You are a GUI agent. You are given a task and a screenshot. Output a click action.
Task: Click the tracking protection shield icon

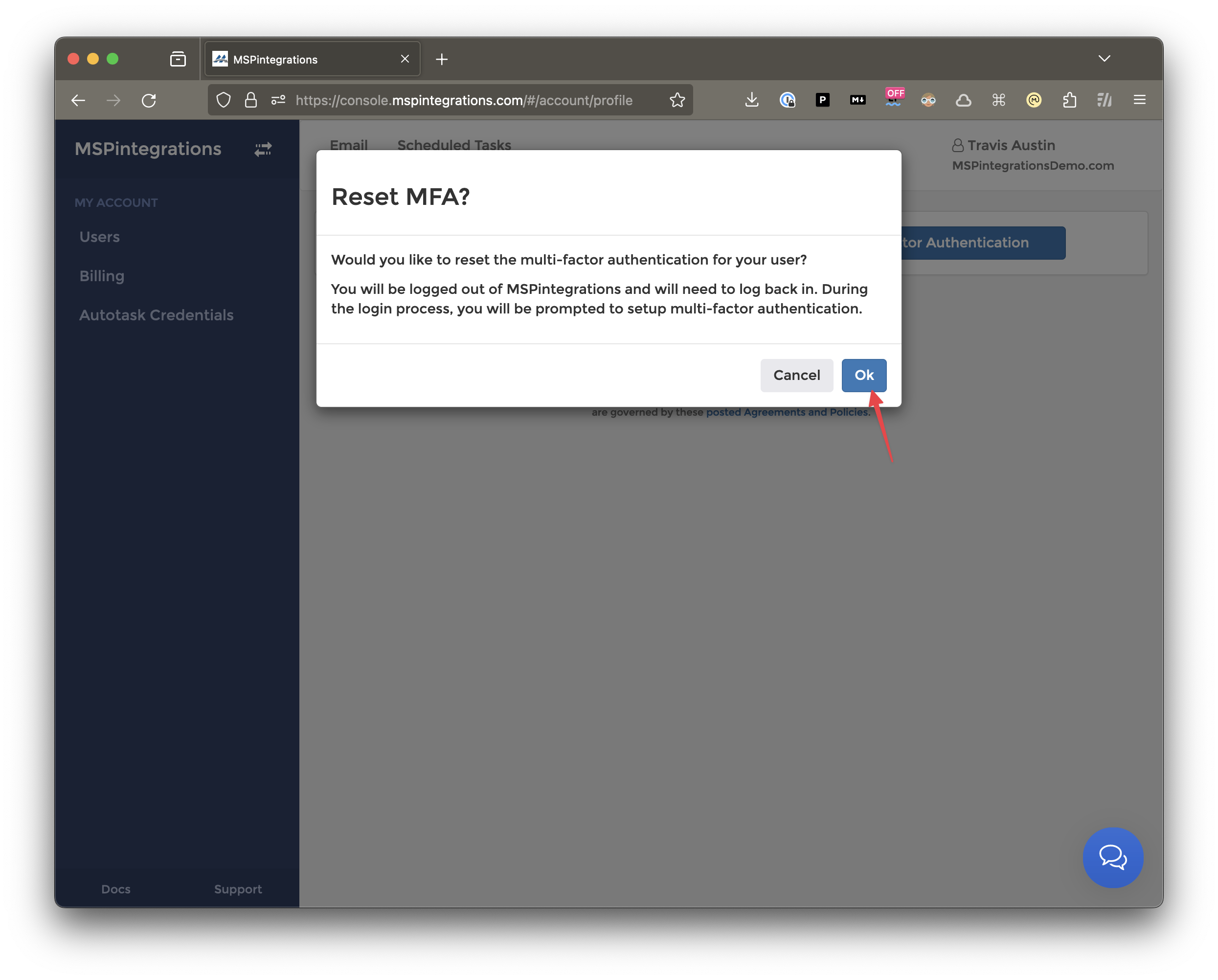tap(224, 100)
